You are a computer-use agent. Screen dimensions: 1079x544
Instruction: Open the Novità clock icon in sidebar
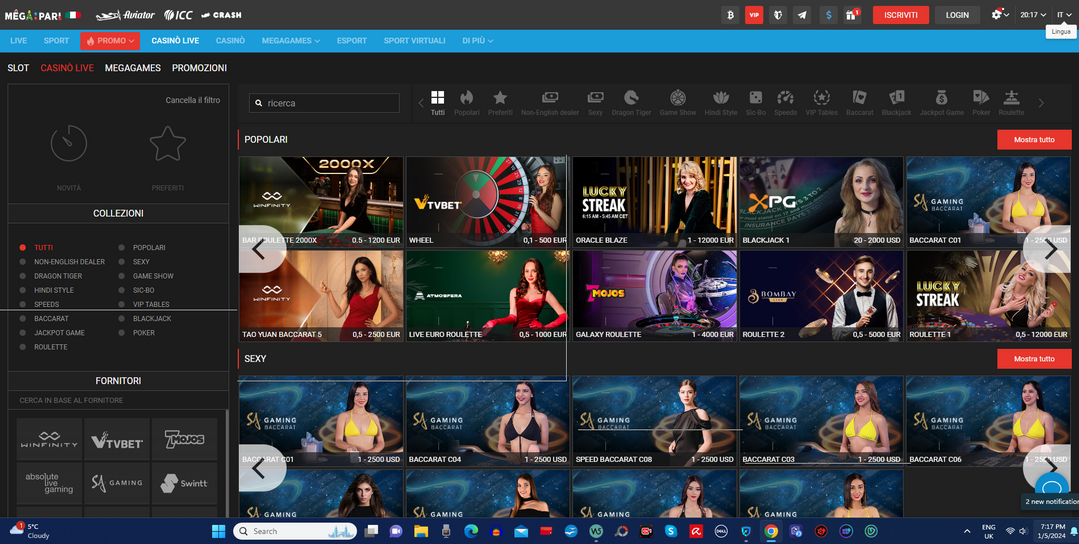[69, 144]
